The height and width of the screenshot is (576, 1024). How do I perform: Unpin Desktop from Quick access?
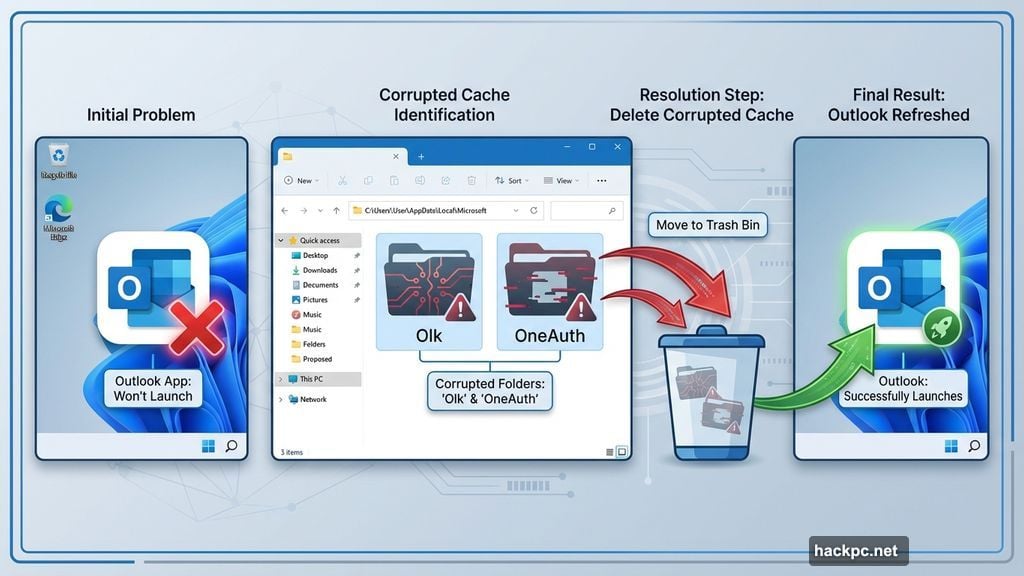(x=356, y=255)
